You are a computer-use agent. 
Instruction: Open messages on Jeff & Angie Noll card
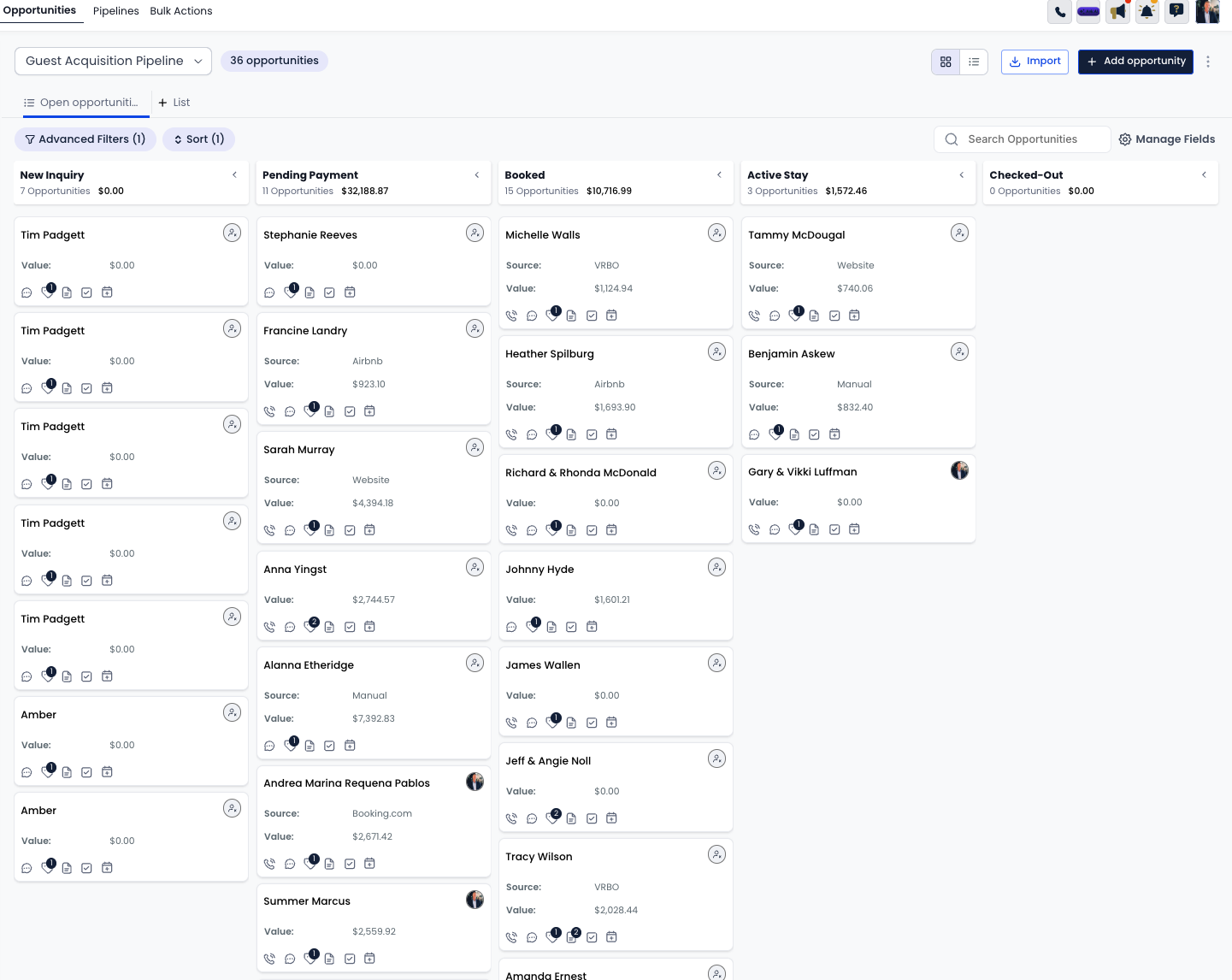pos(532,818)
